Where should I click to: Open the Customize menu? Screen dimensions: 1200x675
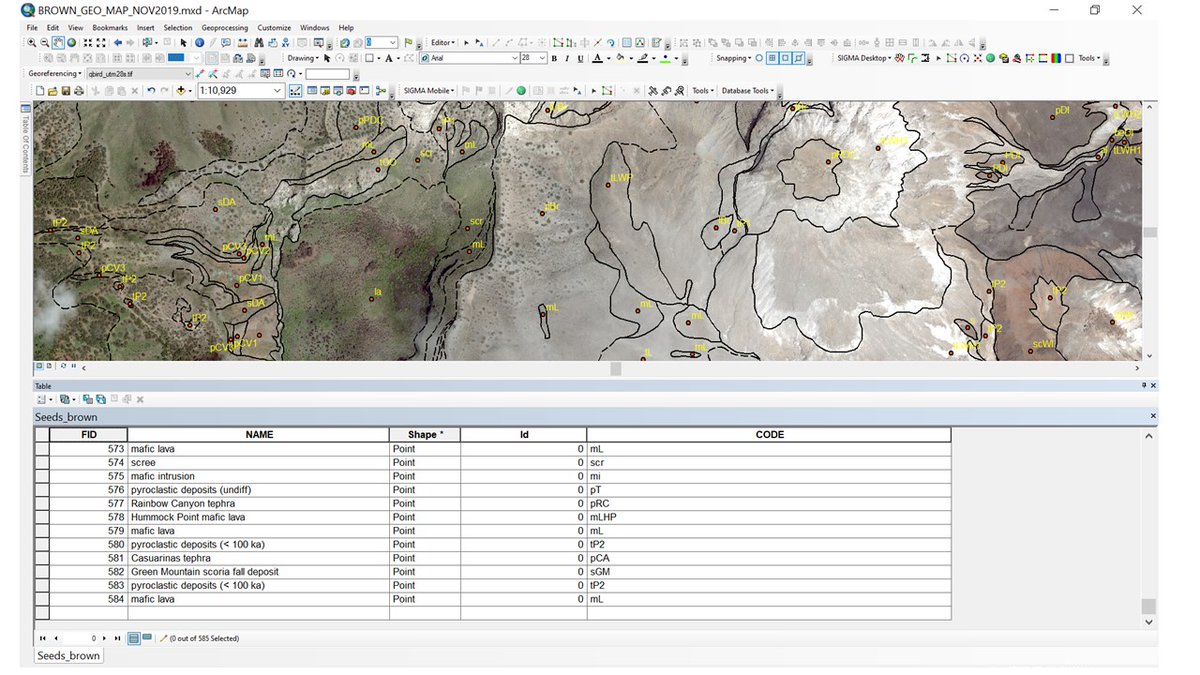(x=274, y=28)
